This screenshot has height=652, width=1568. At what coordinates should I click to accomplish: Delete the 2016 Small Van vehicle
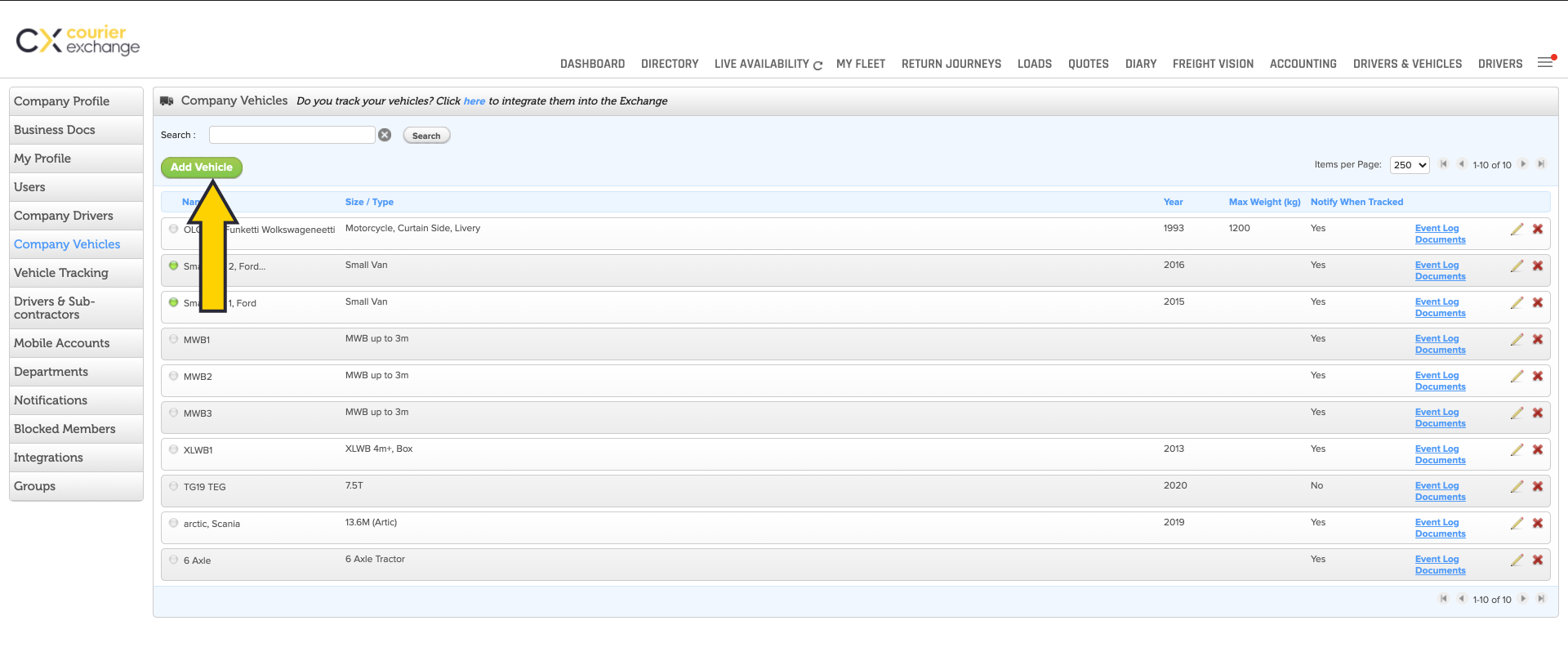pos(1538,266)
